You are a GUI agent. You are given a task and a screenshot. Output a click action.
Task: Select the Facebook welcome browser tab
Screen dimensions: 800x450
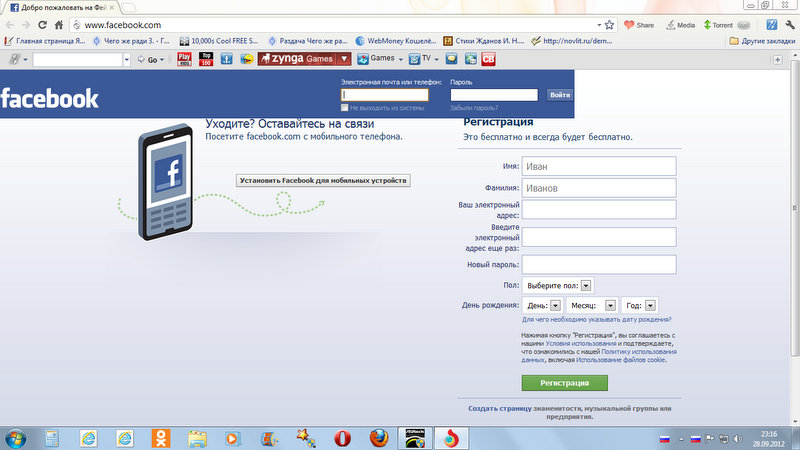click(x=62, y=8)
